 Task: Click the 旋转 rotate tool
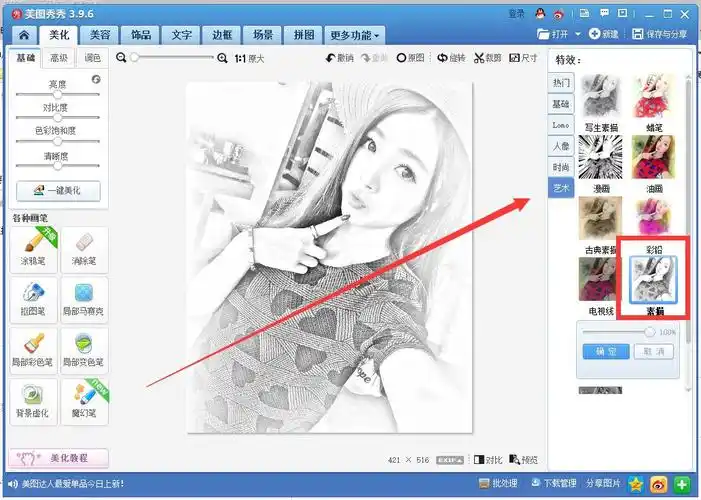pyautogui.click(x=451, y=58)
